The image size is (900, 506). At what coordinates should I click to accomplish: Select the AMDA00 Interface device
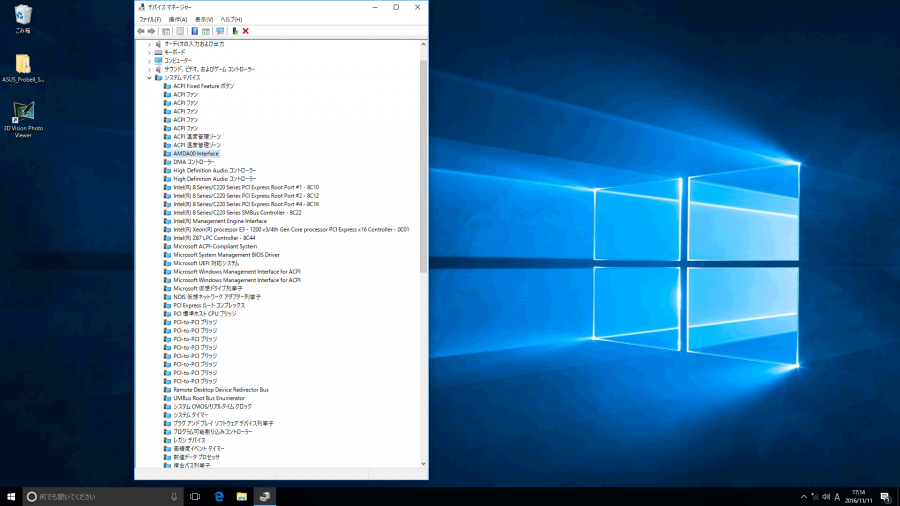point(195,153)
